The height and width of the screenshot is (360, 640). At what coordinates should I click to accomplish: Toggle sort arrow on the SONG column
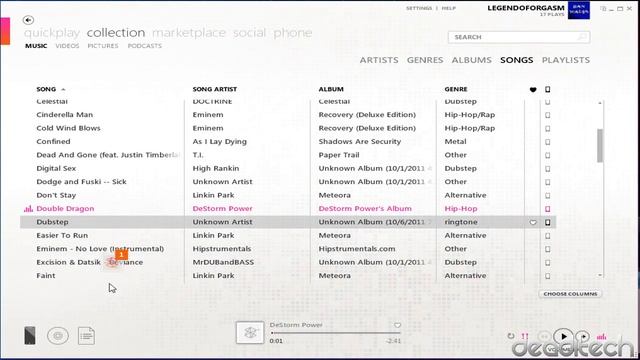tap(63, 89)
